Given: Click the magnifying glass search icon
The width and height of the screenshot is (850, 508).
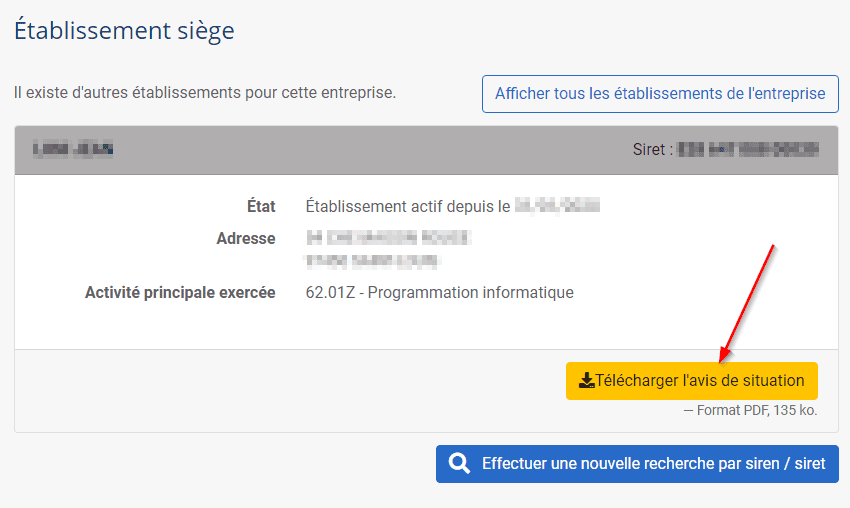Looking at the screenshot, I should [x=460, y=464].
